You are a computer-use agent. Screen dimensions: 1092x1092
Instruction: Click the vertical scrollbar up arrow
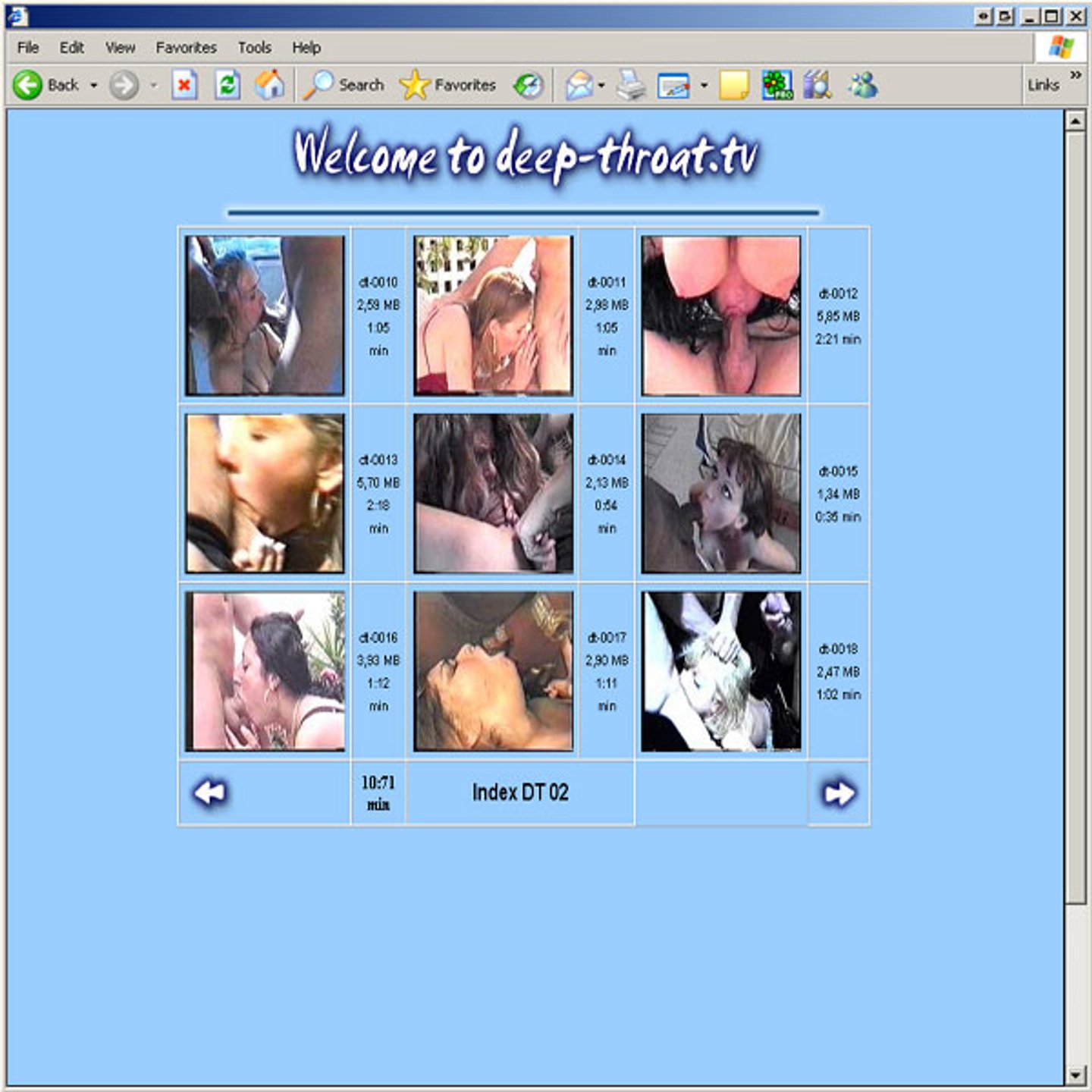(x=1075, y=121)
